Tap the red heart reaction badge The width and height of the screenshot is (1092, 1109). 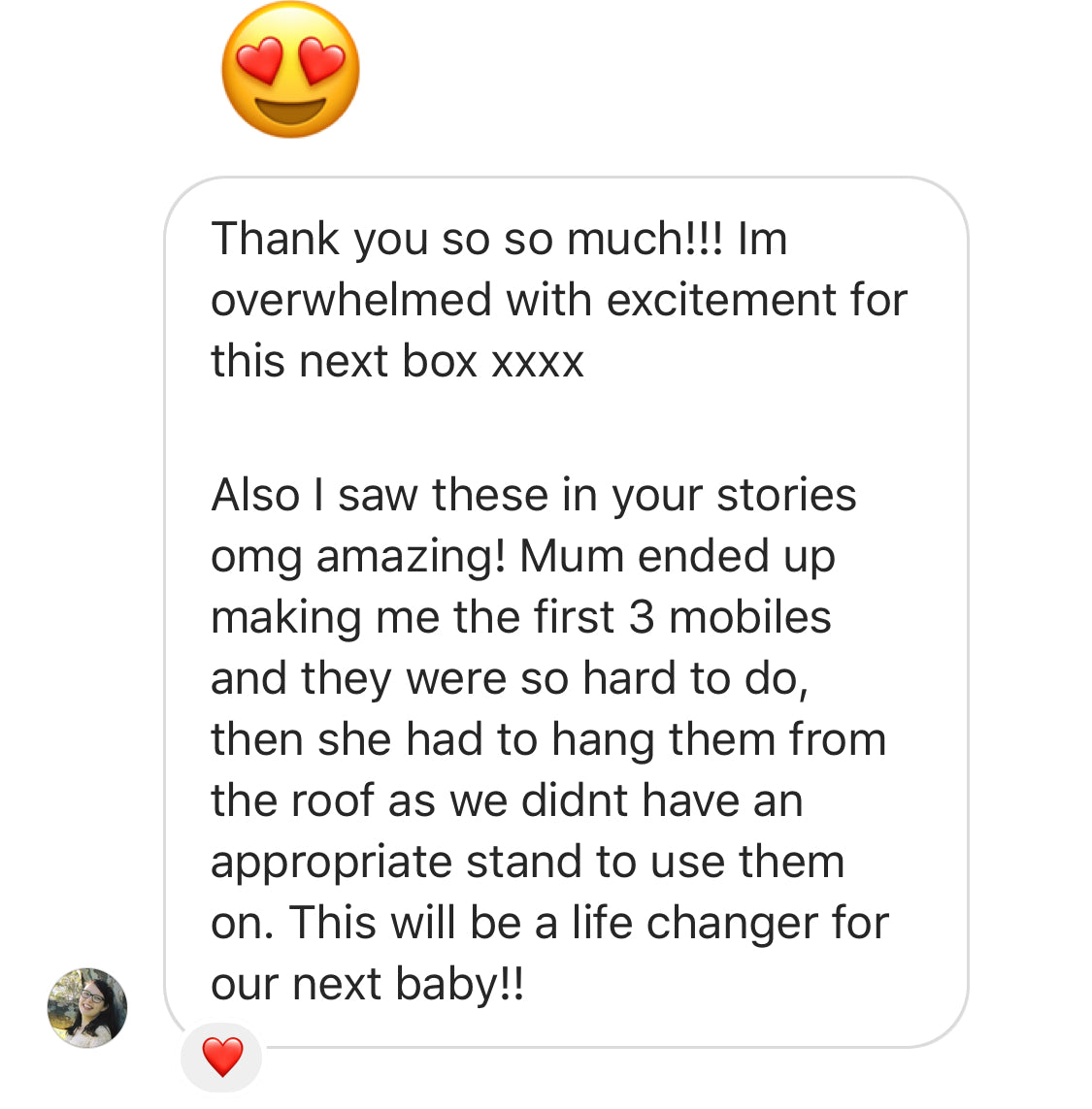point(222,1056)
